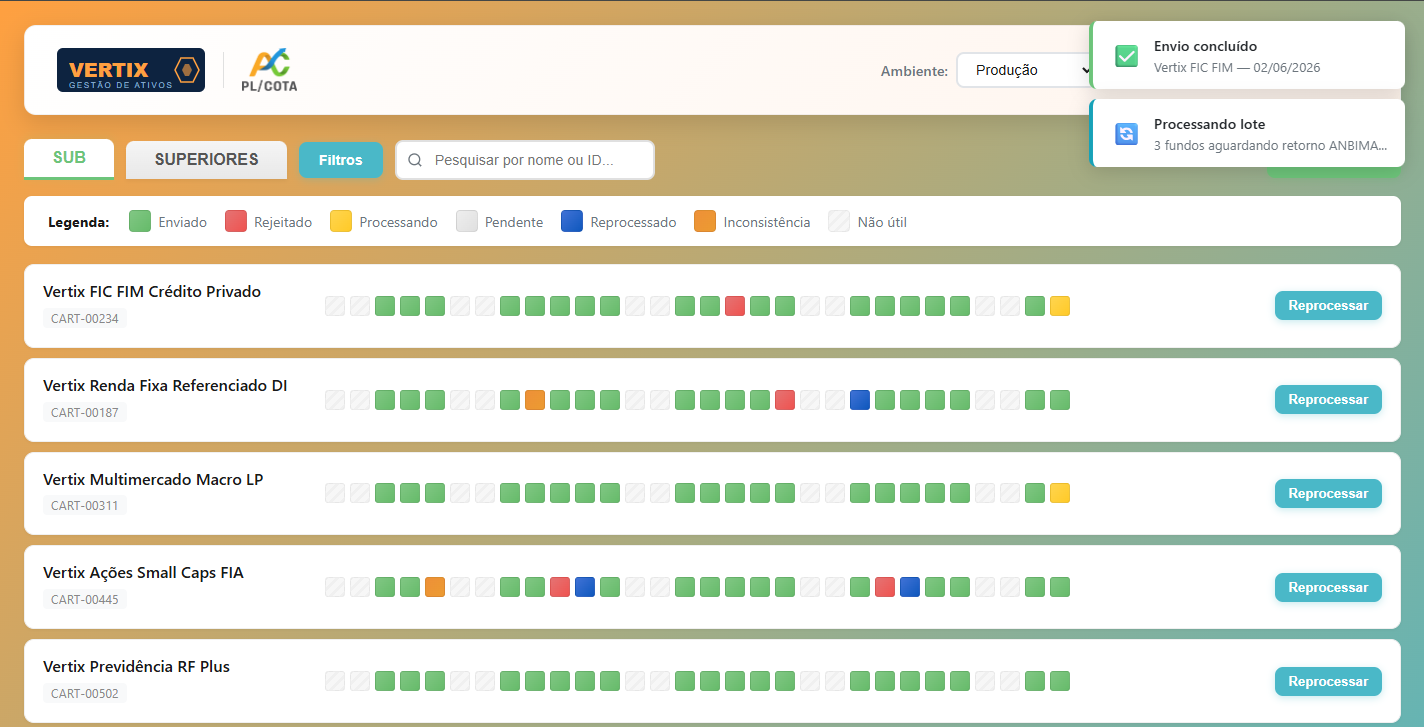The image size is (1424, 727).
Task: Select the orange inconsistency day in Ações Small Caps FIA row
Action: (x=435, y=588)
